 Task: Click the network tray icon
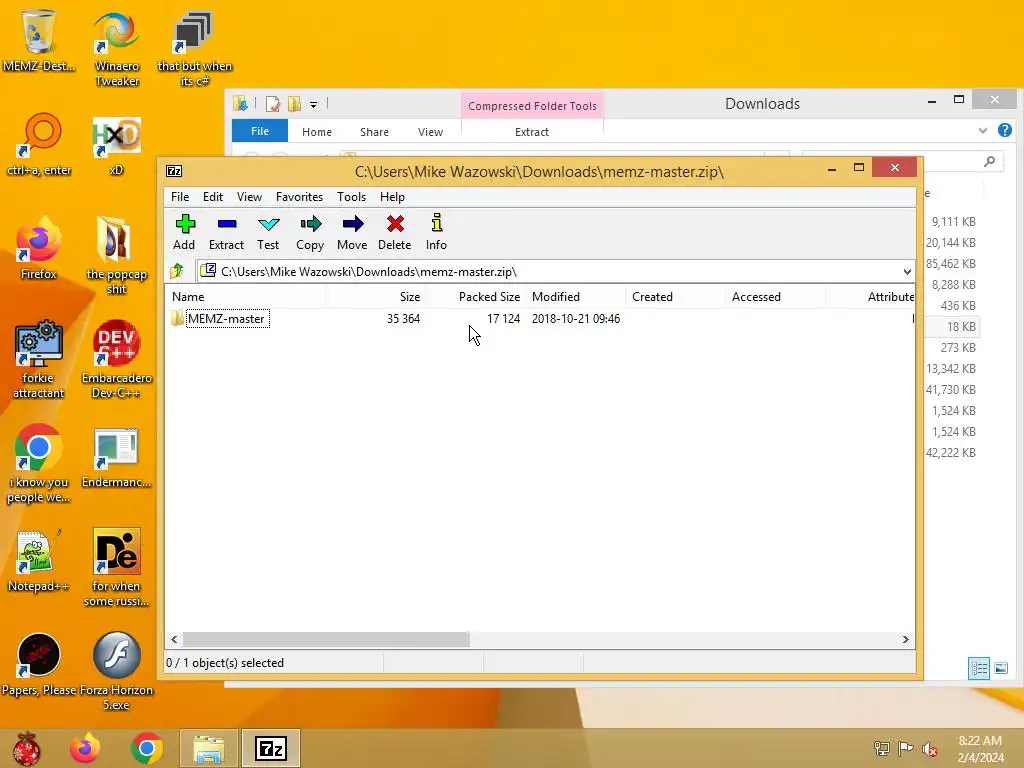tap(882, 749)
